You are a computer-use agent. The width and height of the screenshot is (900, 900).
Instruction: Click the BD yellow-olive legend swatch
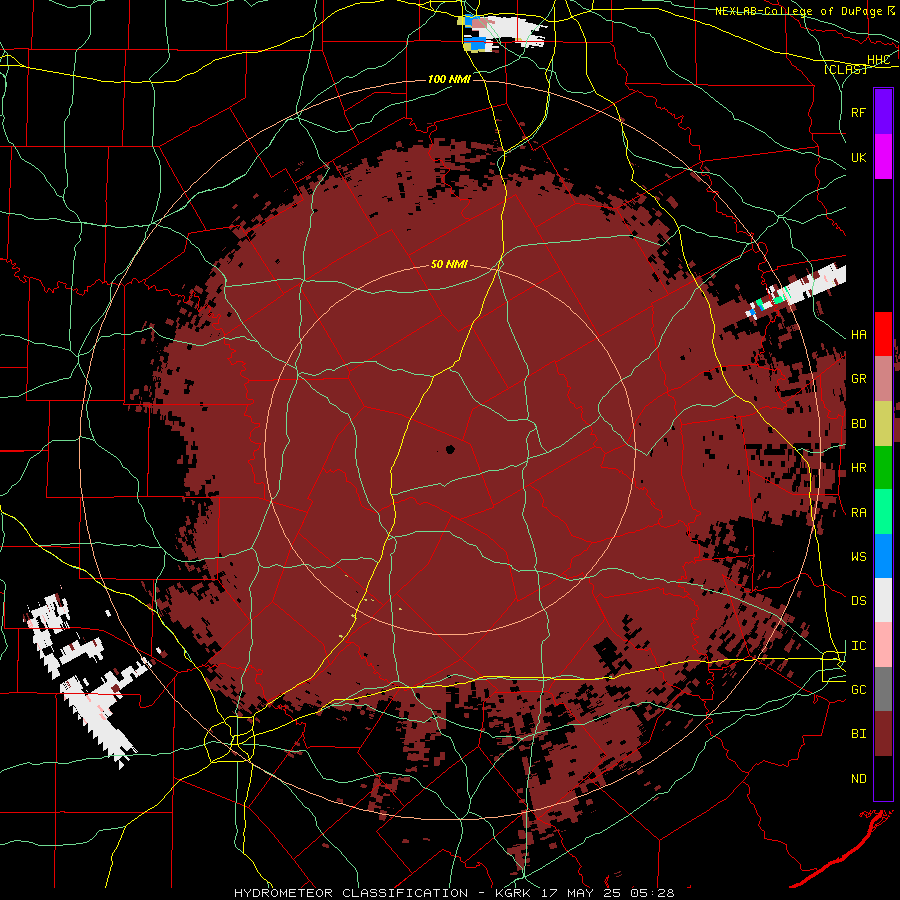coord(883,423)
